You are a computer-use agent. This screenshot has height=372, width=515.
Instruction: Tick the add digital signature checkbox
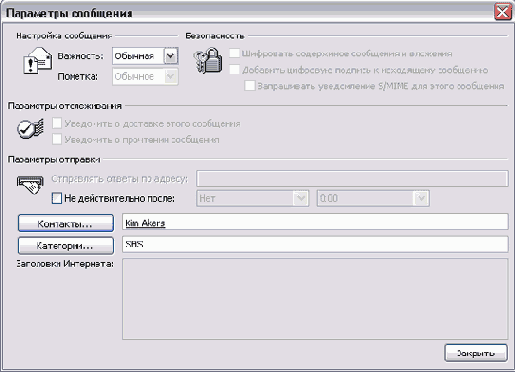tap(234, 70)
